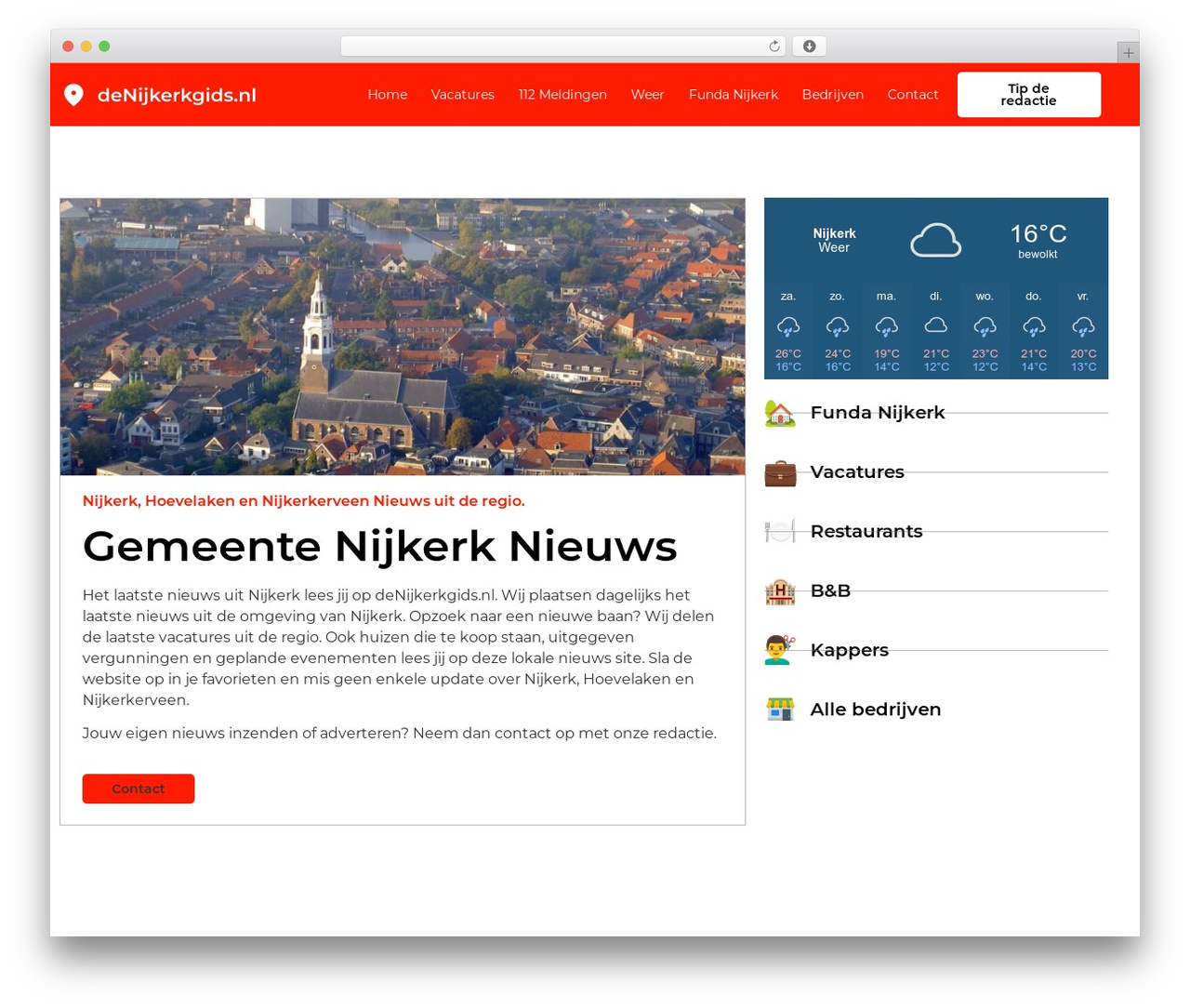
Task: Click the Gemeente Nijkerk Nieuws heading
Action: pos(380,546)
